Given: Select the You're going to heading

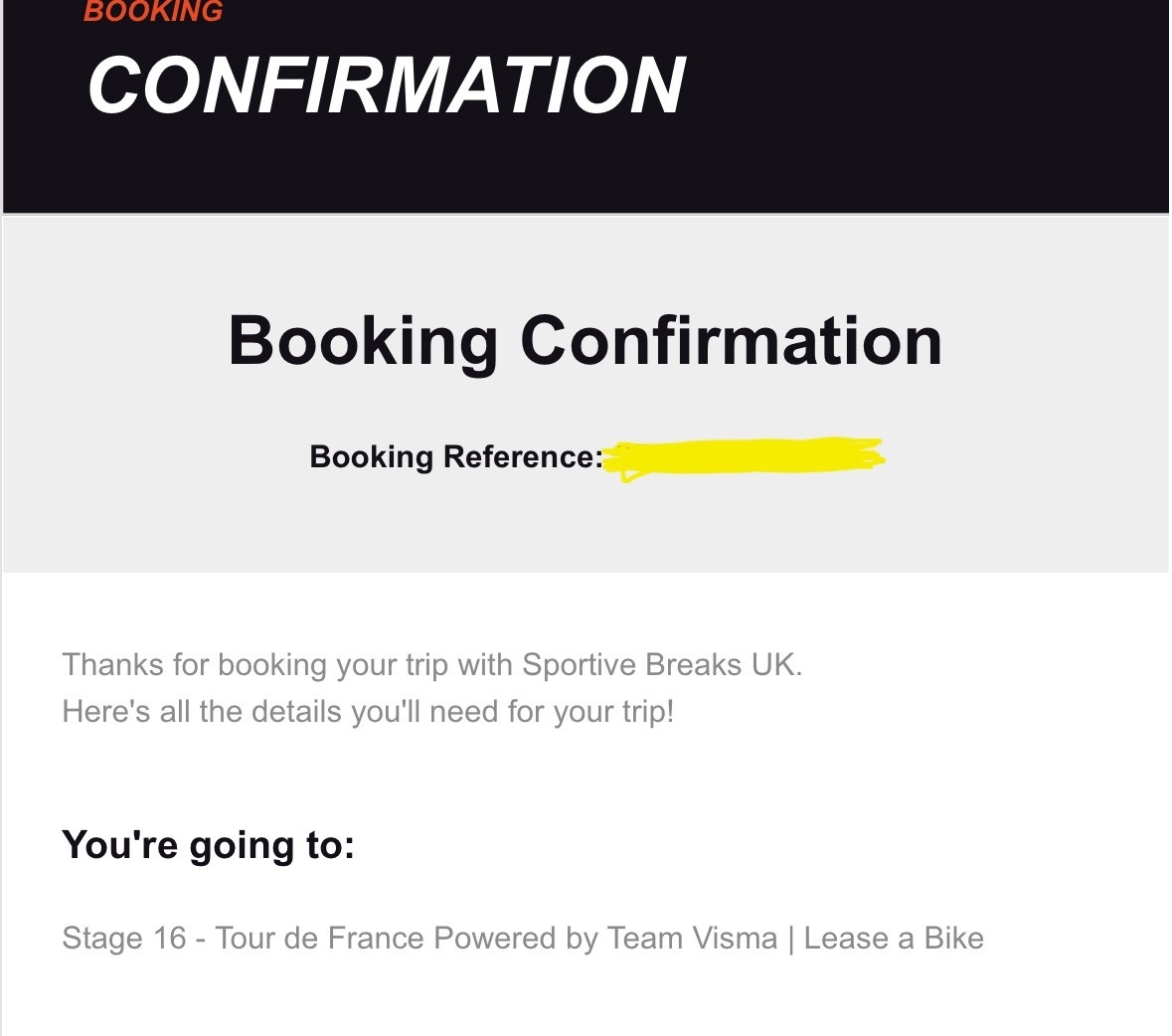Looking at the screenshot, I should [208, 845].
